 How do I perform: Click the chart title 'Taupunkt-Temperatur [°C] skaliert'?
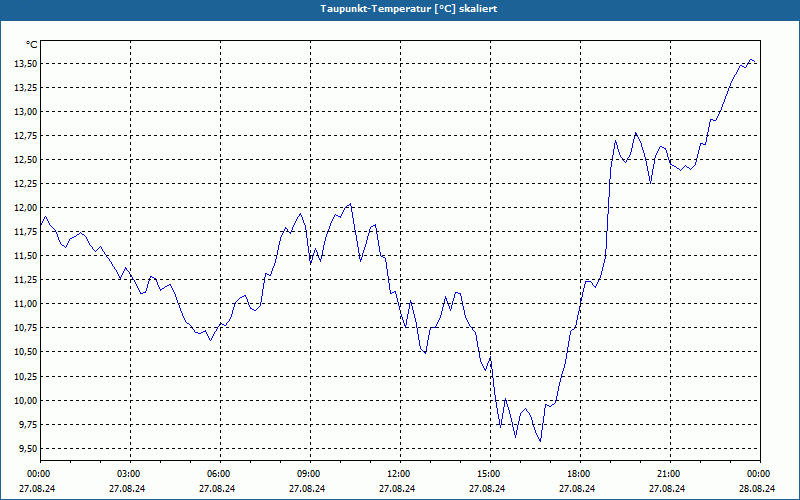tap(409, 9)
